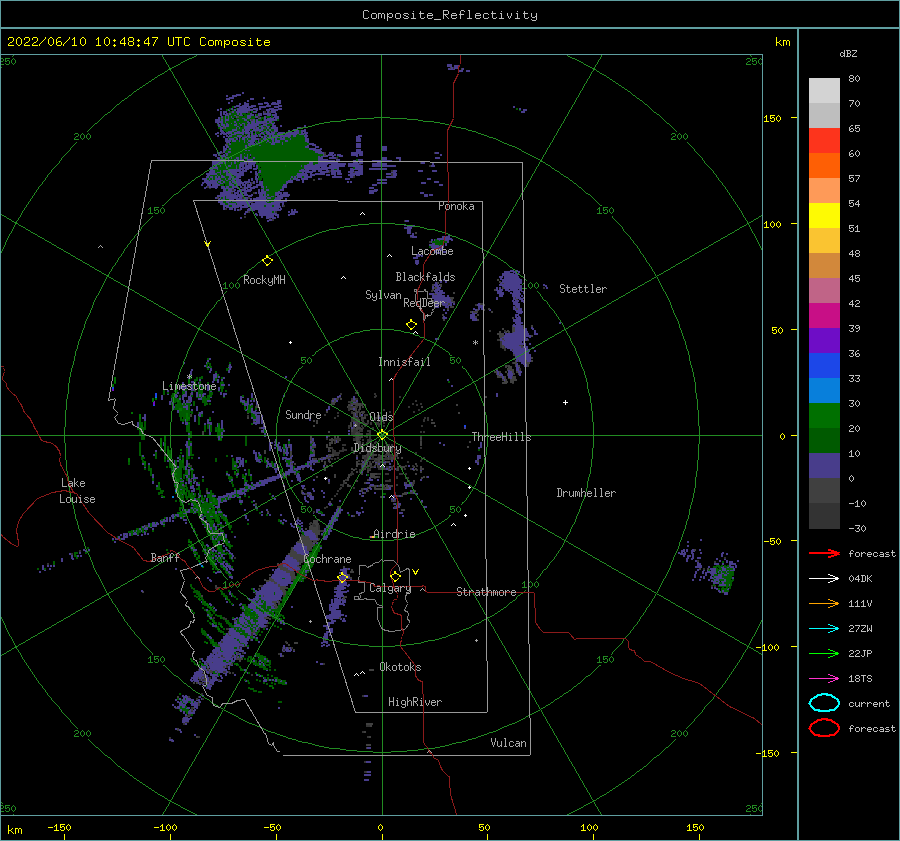The image size is (900, 841).
Task: Click the Innisfail label
Action: point(404,362)
